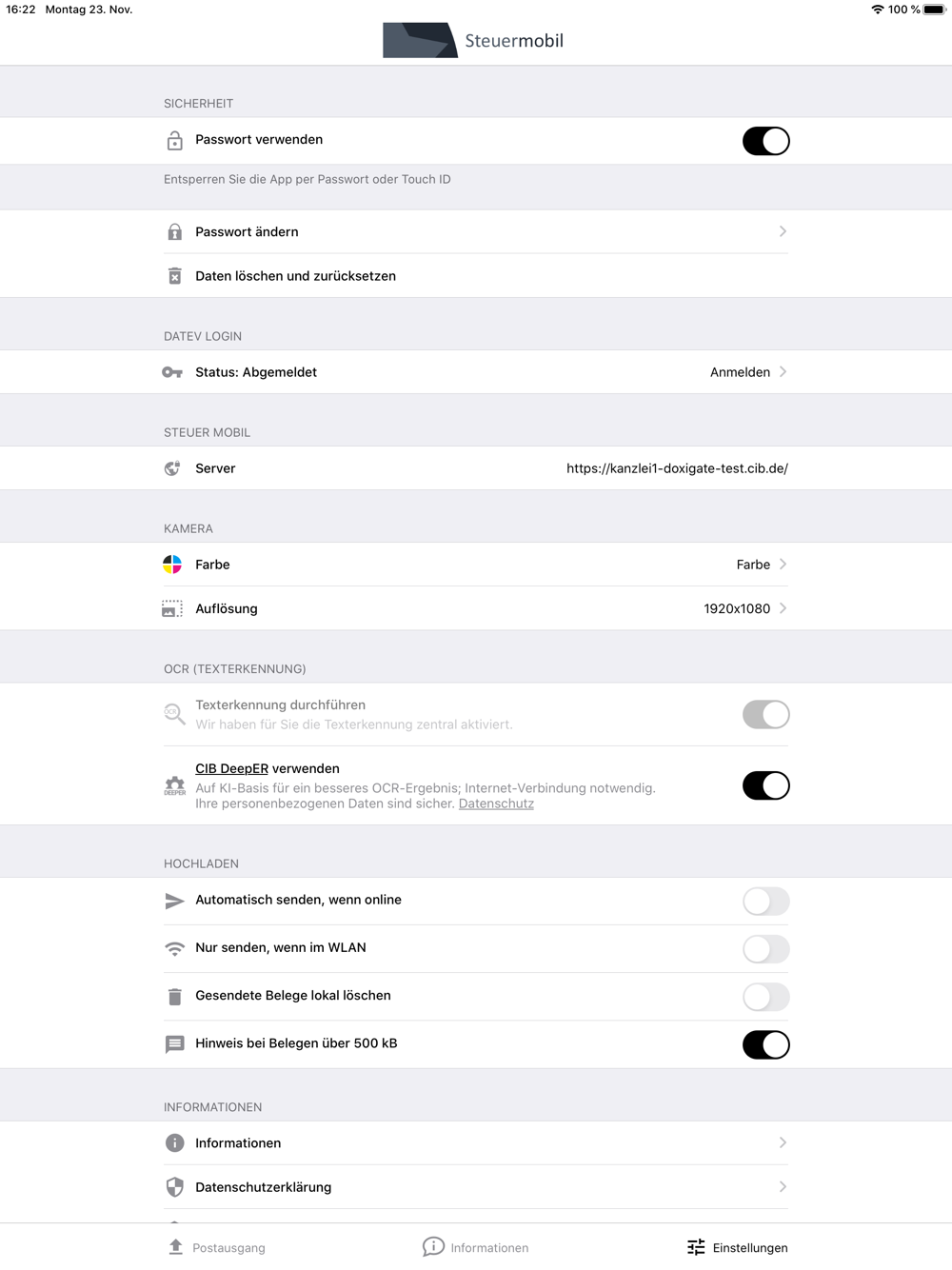Viewport: 952px width, 1270px height.
Task: Enable Nur senden, wenn im WLAN
Action: 765,949
